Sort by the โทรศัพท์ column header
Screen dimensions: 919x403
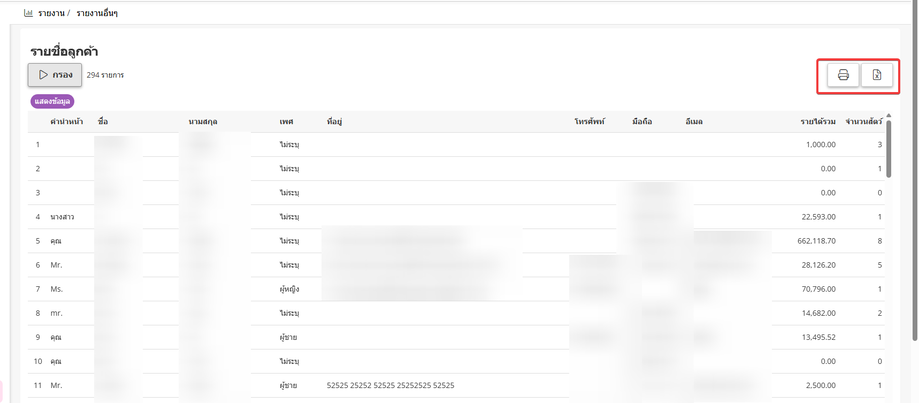pyautogui.click(x=589, y=122)
